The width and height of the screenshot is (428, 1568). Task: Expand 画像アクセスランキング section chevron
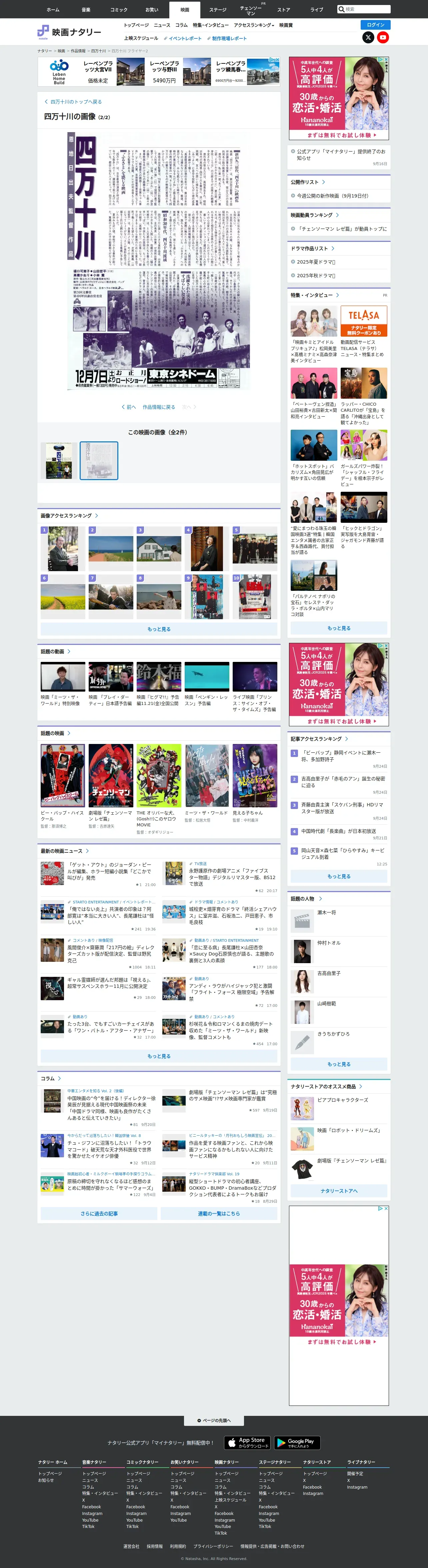(x=97, y=515)
